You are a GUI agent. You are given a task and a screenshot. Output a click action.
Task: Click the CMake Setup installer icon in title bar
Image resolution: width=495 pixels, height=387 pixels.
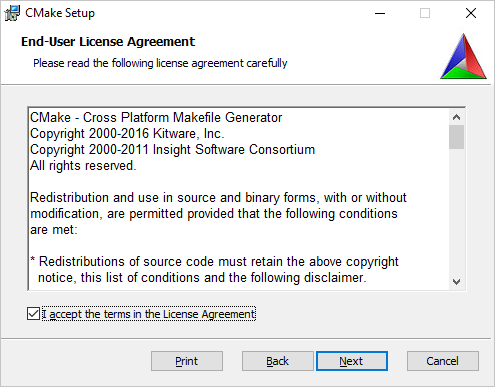tap(12, 13)
